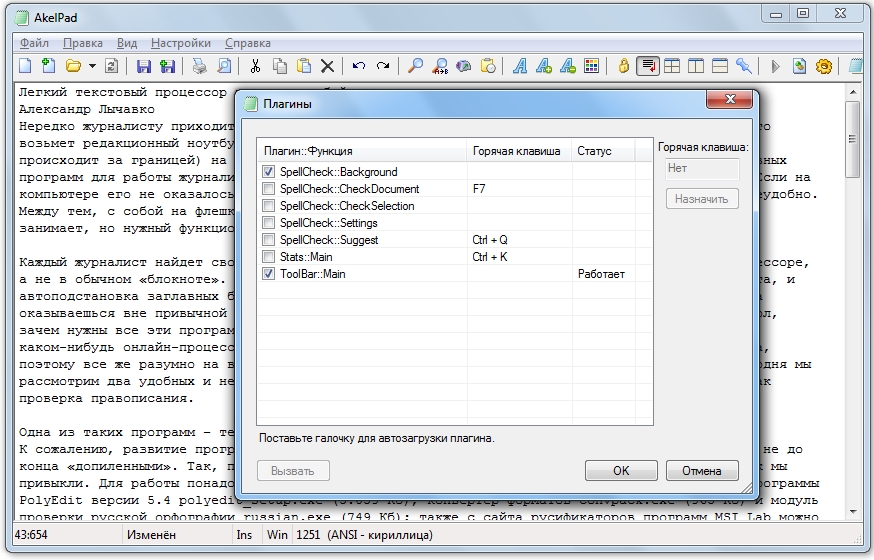The height and width of the screenshot is (560, 874).
Task: Click Ins indicator in status bar
Action: pyautogui.click(x=244, y=535)
